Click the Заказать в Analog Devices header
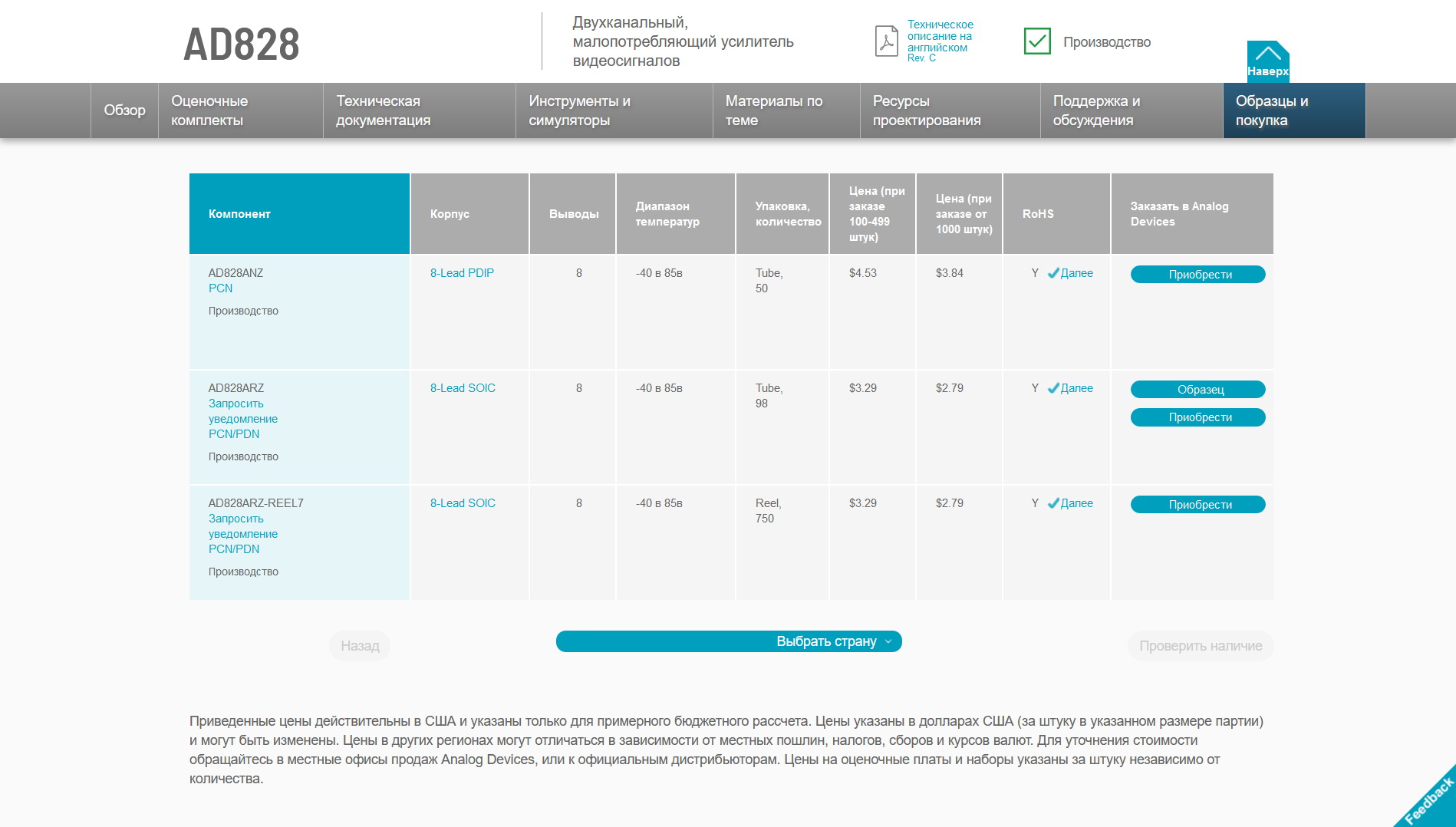1456x827 pixels. click(1192, 214)
